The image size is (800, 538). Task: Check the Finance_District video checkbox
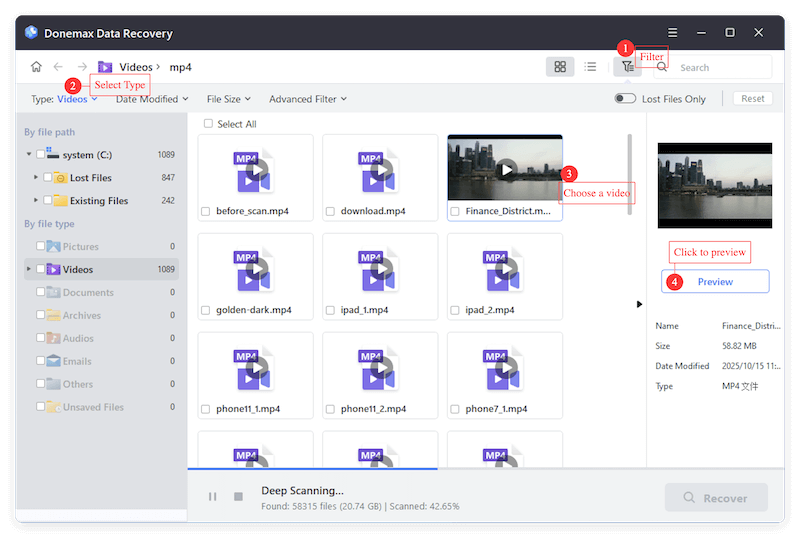(455, 211)
